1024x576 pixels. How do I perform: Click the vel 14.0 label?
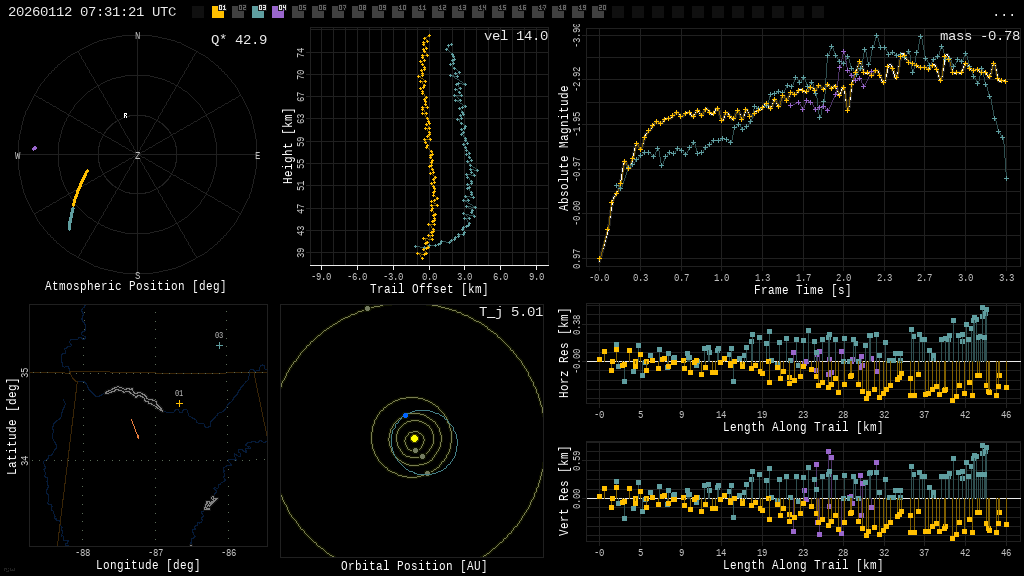(x=515, y=36)
